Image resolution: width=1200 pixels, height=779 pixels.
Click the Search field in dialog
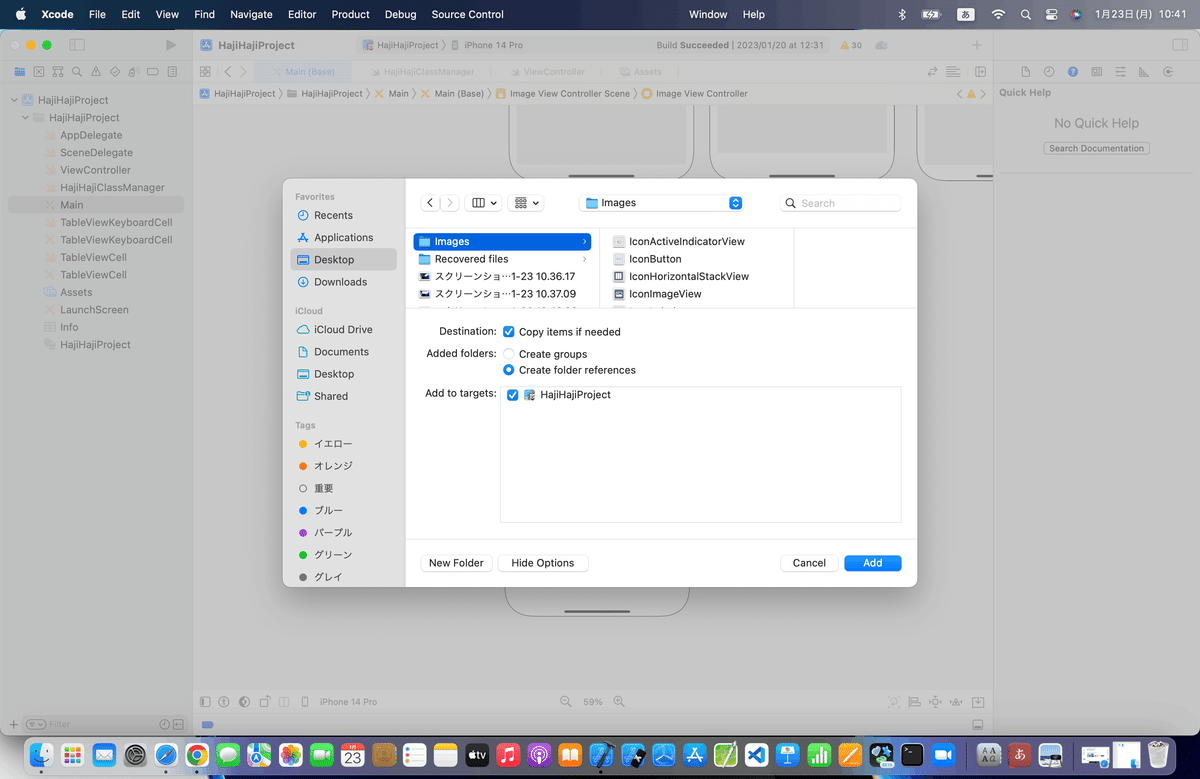(840, 203)
